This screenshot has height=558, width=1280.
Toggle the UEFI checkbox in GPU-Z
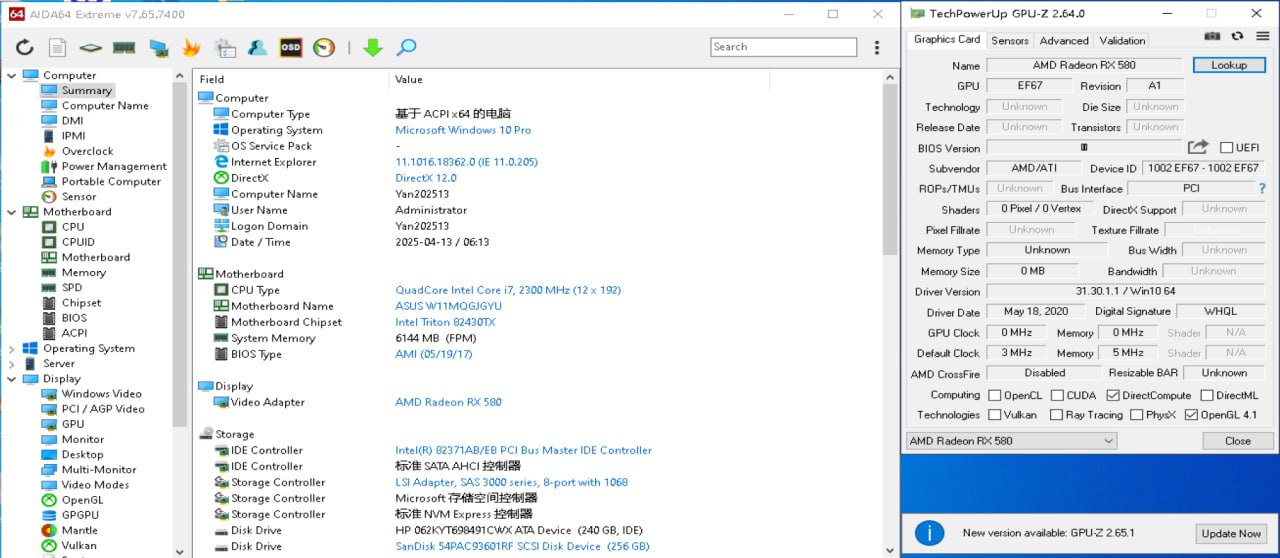point(1227,148)
